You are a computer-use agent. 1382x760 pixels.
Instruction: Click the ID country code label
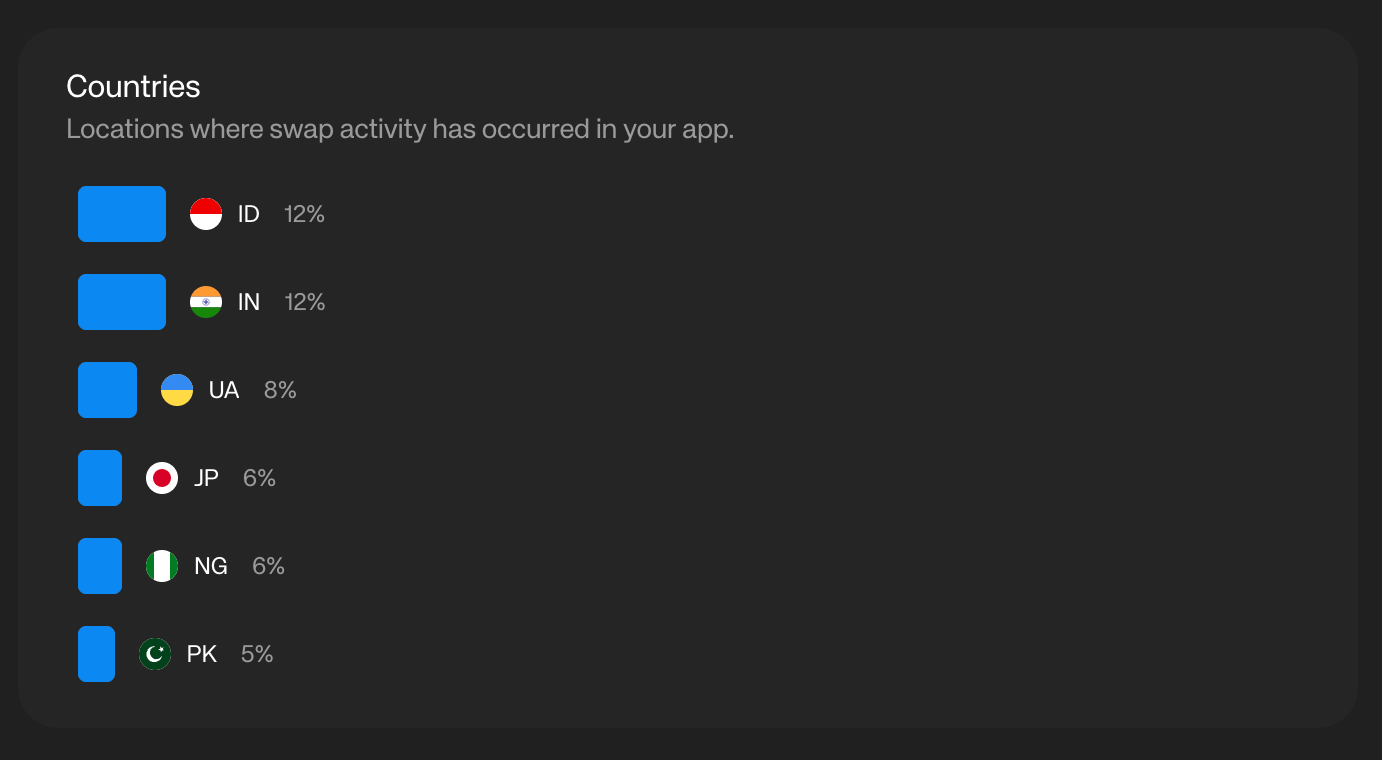249,214
